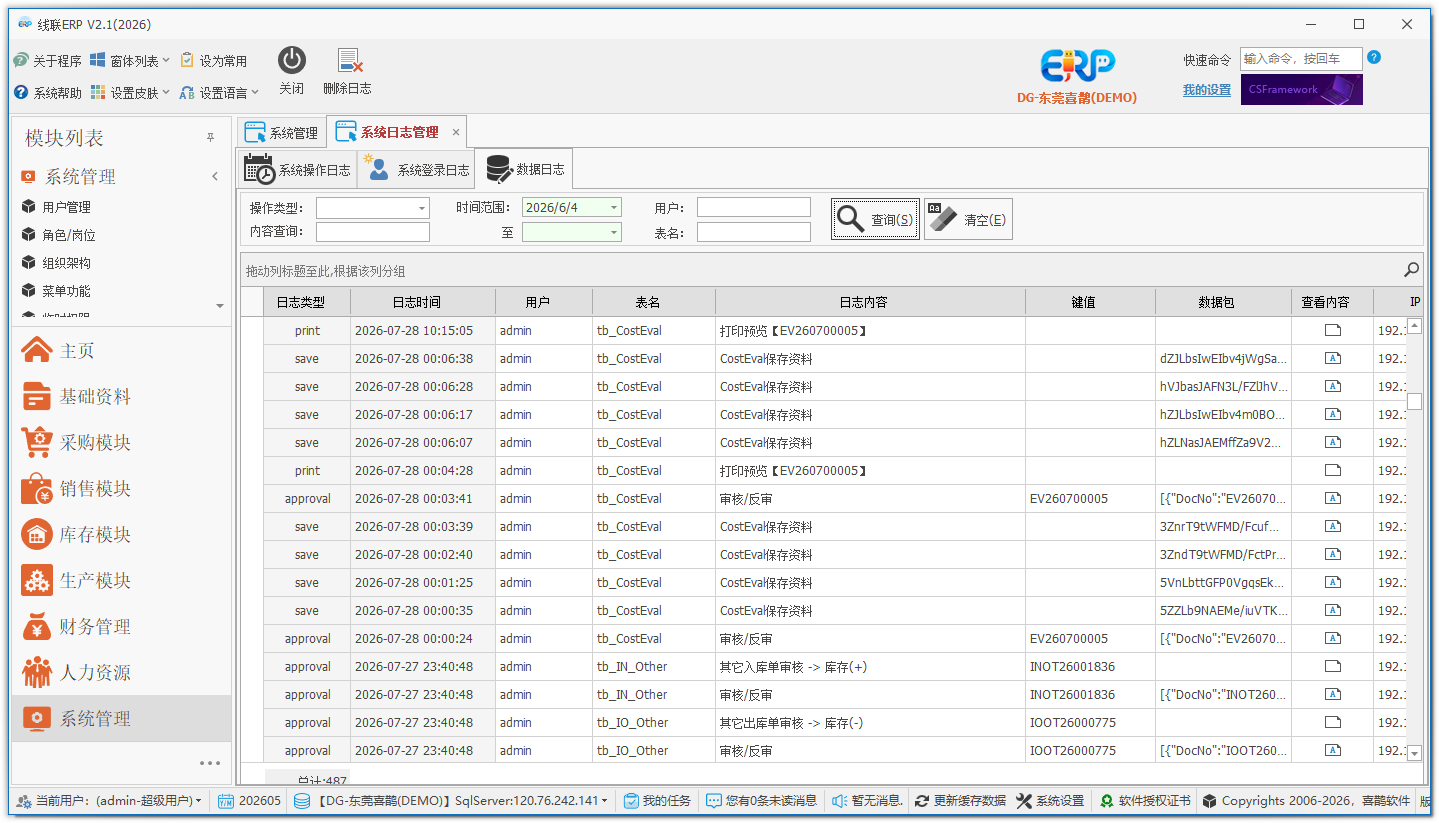
Task: Open 组织架构 in module tree
Action: point(66,263)
